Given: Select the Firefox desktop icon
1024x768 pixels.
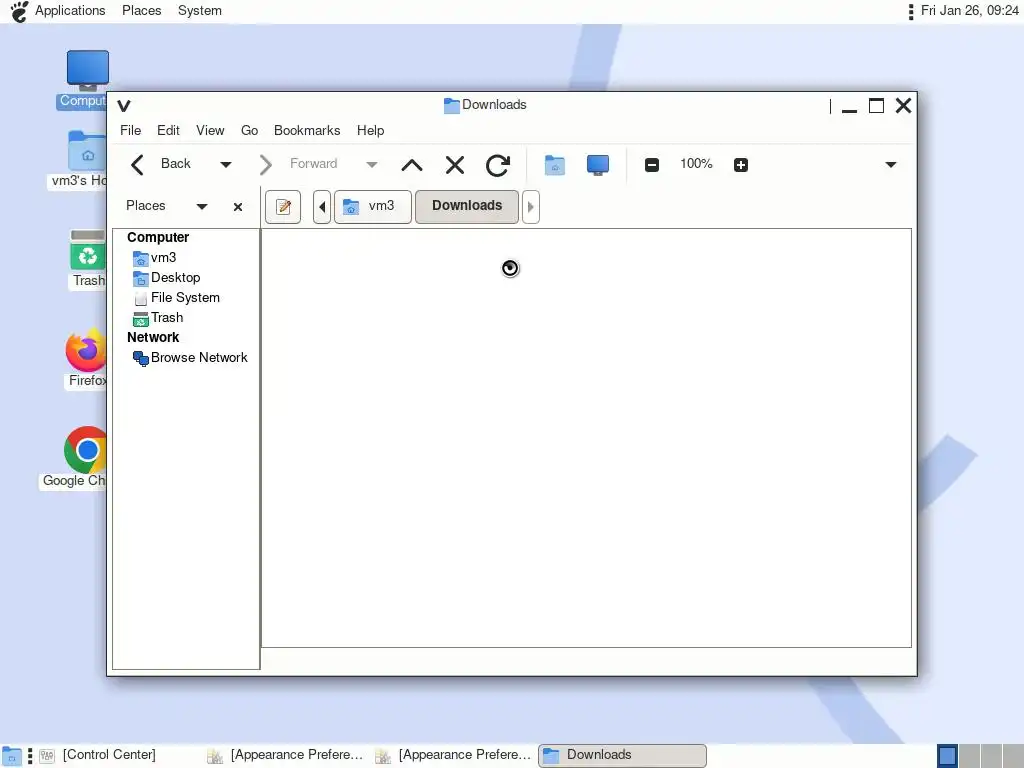Looking at the screenshot, I should (86, 359).
